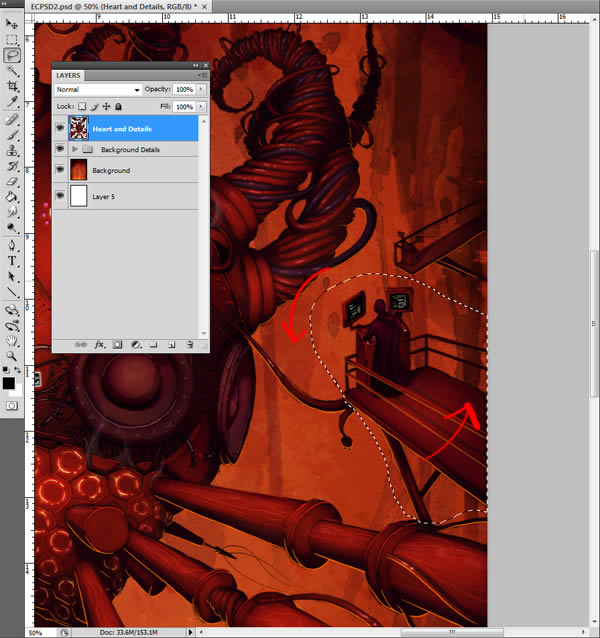Select the Hand tool
Image resolution: width=600 pixels, height=638 pixels.
(x=11, y=341)
